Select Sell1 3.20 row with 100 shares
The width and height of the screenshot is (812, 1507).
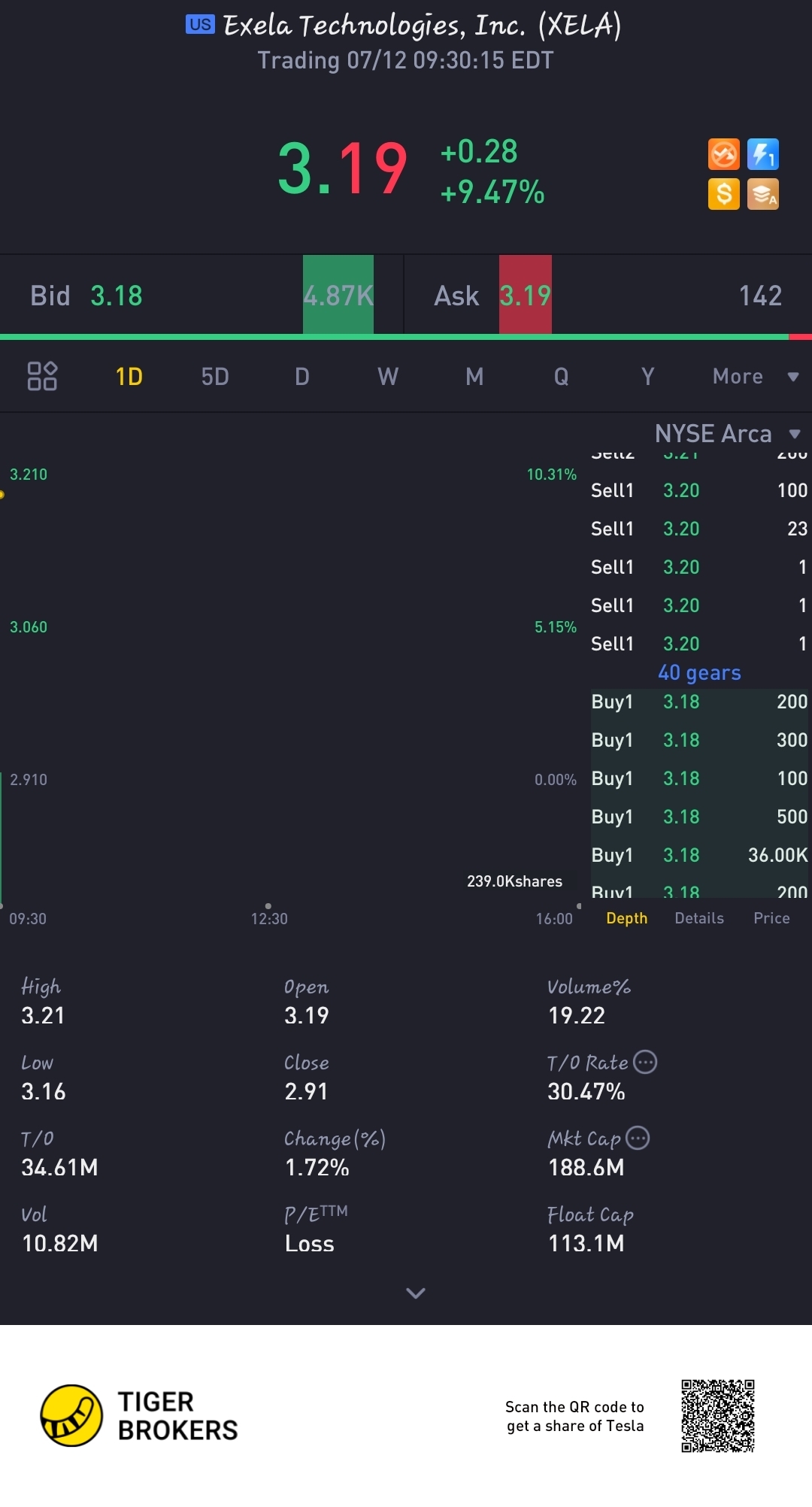click(699, 490)
